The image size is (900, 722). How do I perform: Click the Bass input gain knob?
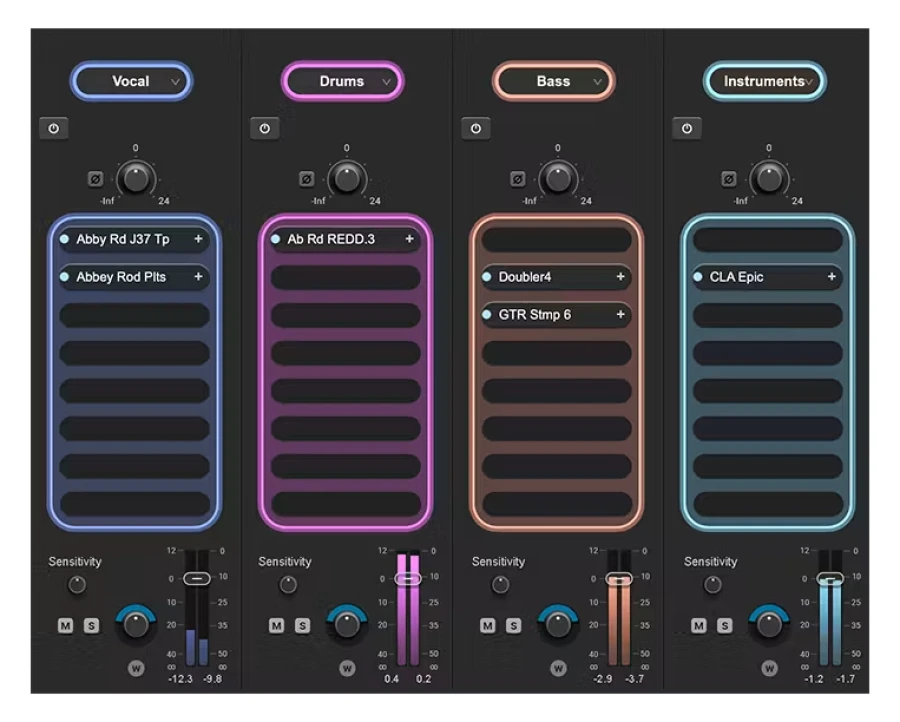pyautogui.click(x=558, y=178)
